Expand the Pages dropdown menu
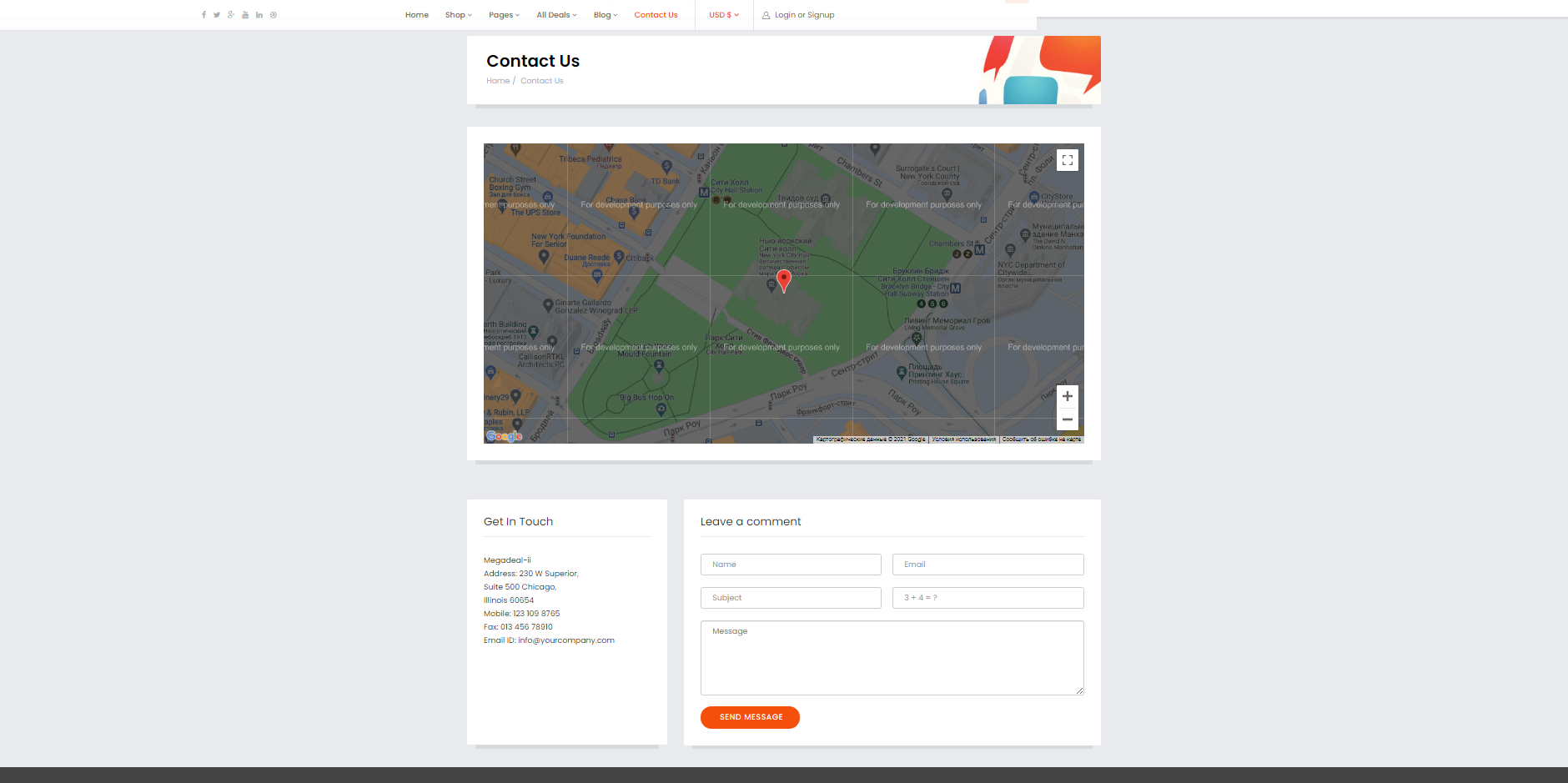The height and width of the screenshot is (783, 1568). [504, 15]
